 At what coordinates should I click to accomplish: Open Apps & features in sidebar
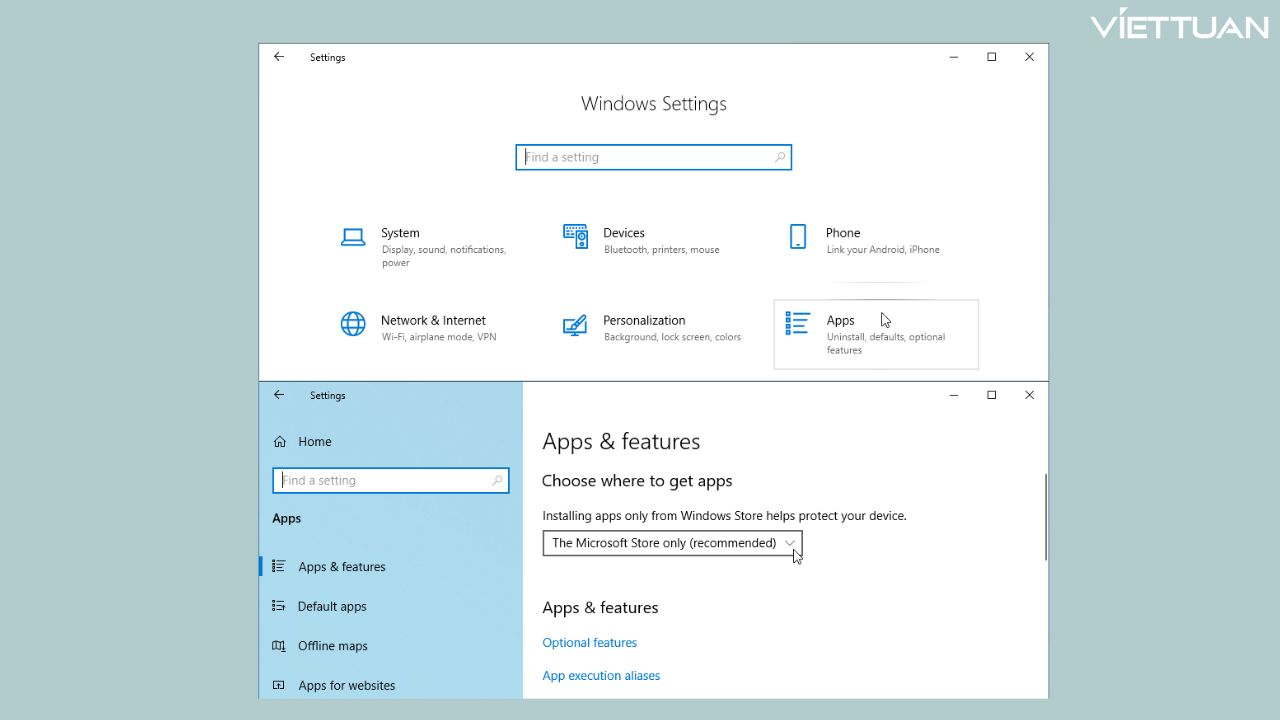(x=341, y=567)
